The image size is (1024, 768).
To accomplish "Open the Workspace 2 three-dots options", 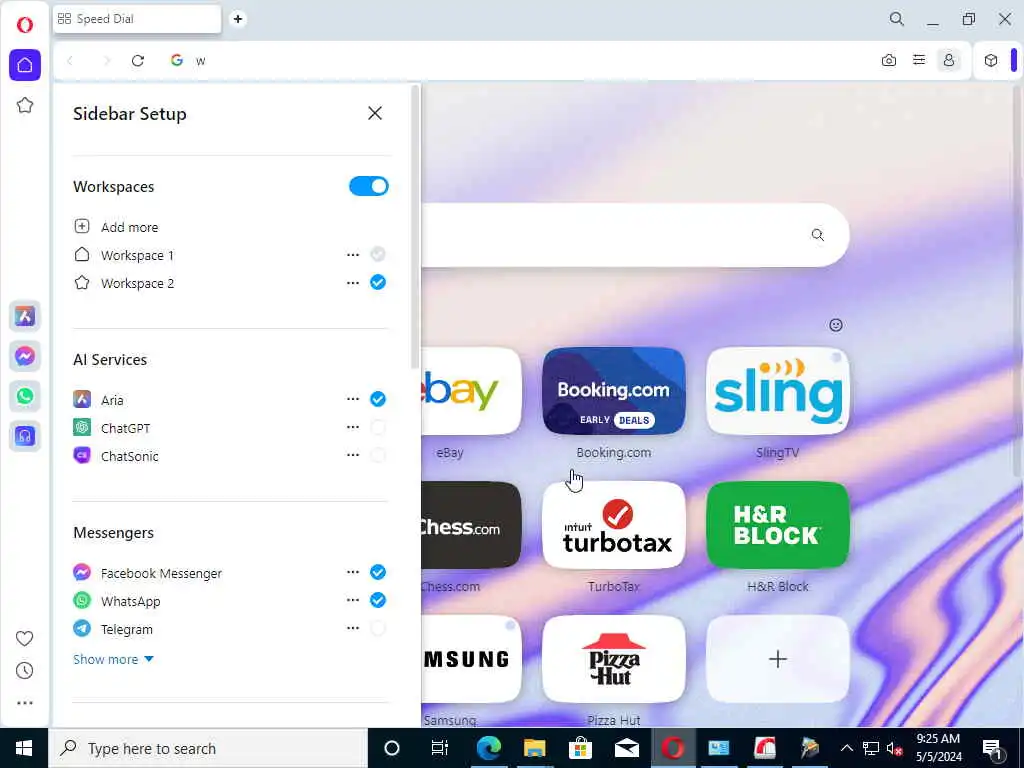I will point(353,283).
